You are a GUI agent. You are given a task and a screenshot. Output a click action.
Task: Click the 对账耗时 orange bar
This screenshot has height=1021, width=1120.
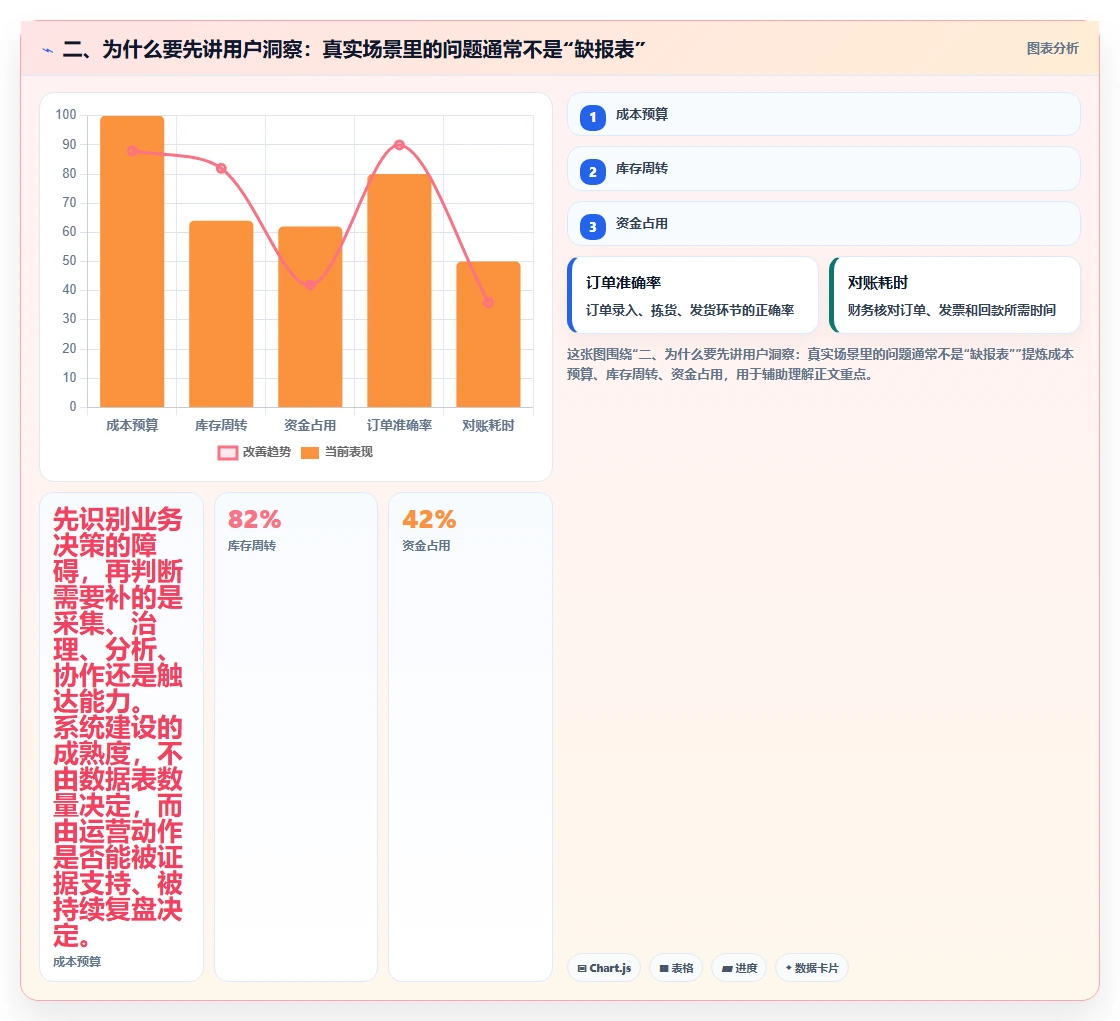point(489,334)
